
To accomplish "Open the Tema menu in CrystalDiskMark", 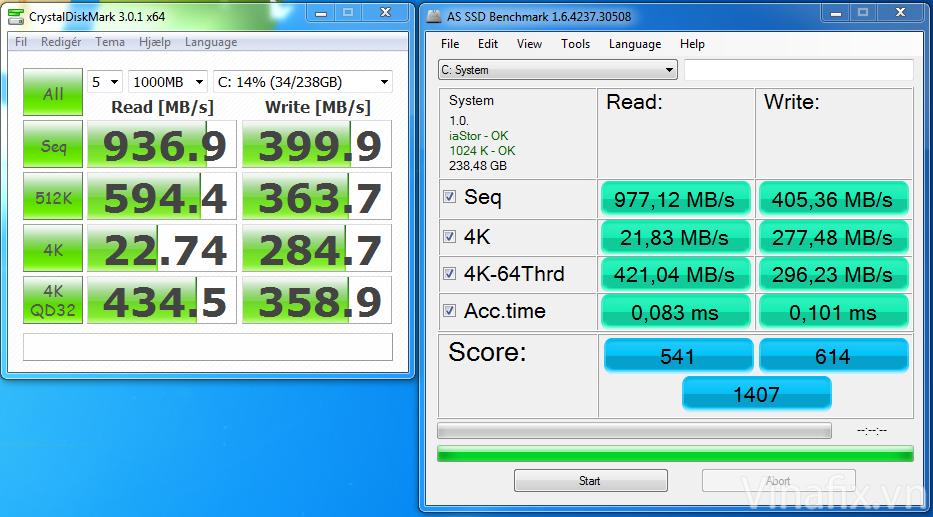I will (110, 42).
